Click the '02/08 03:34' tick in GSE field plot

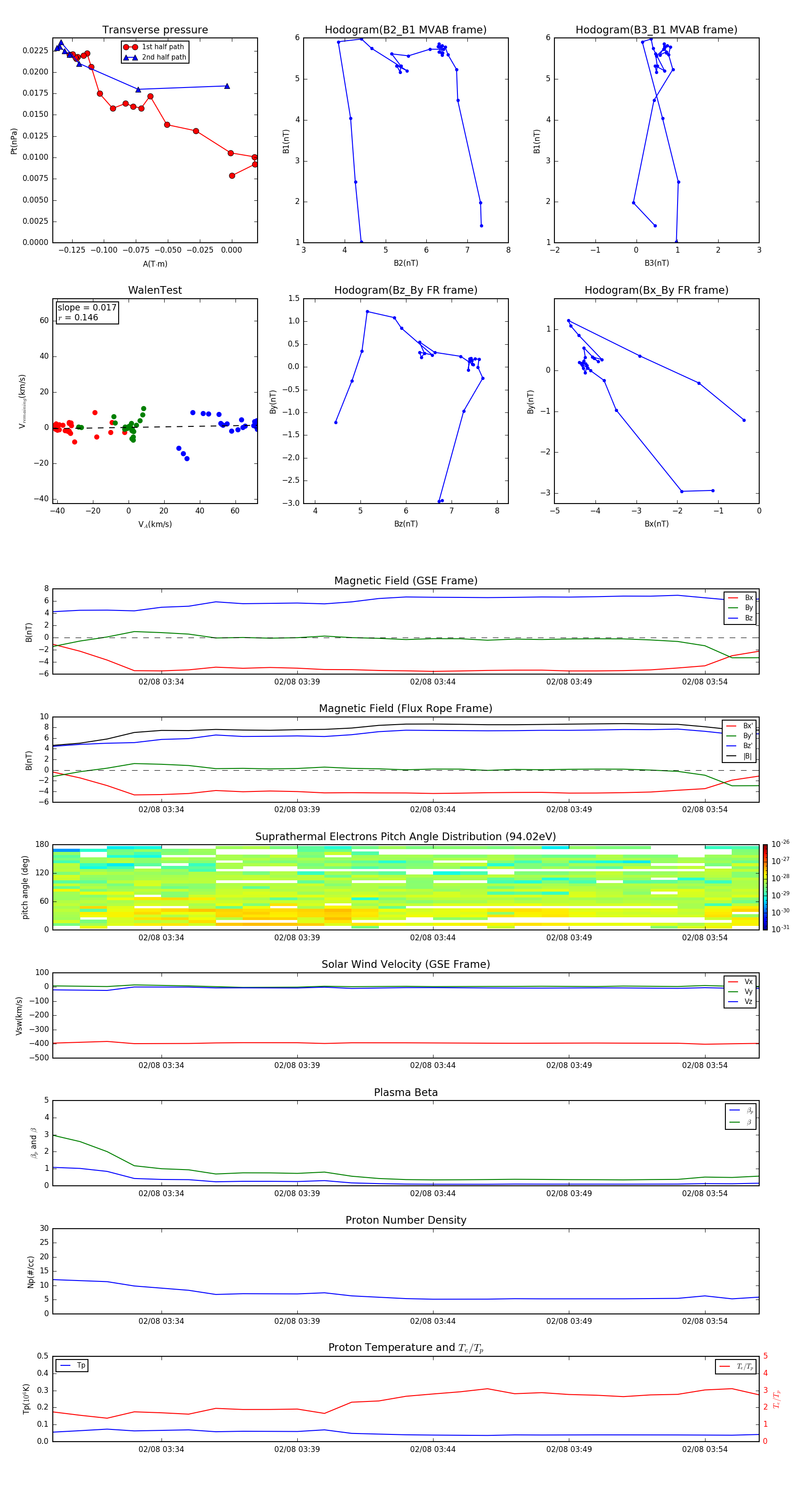tap(161, 682)
